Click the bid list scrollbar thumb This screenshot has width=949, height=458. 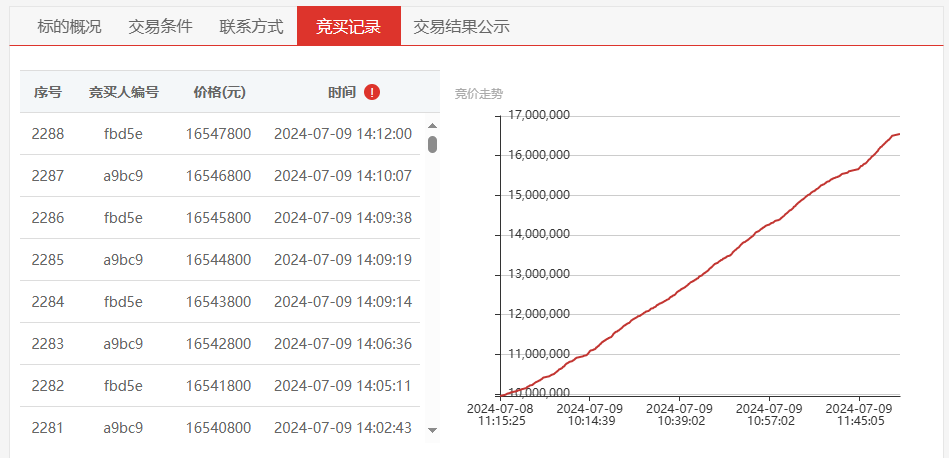coord(432,145)
